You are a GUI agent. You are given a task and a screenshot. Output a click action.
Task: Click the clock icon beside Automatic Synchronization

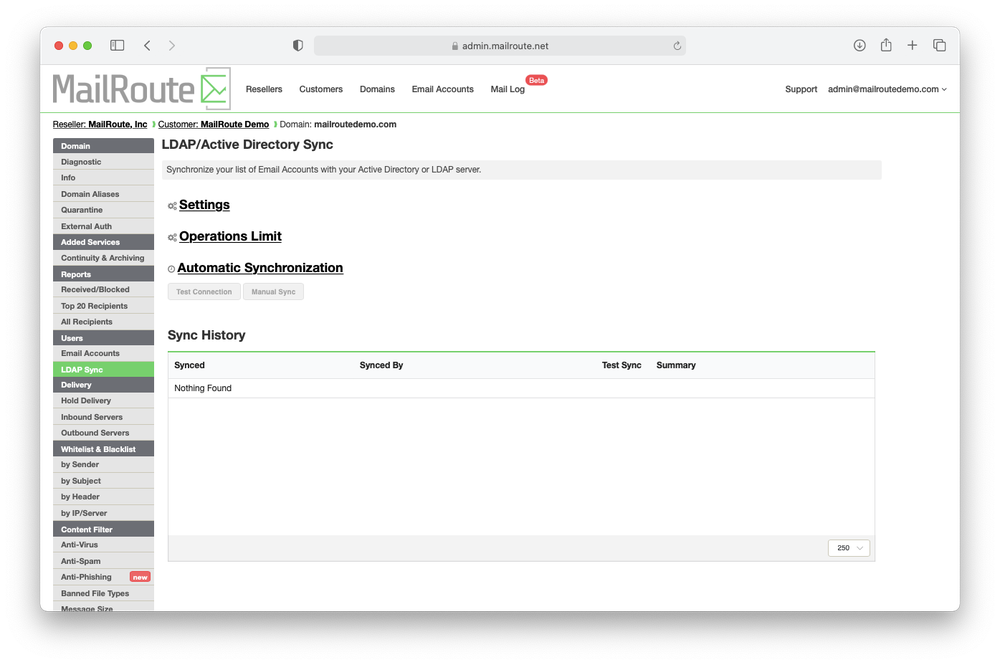coord(172,269)
